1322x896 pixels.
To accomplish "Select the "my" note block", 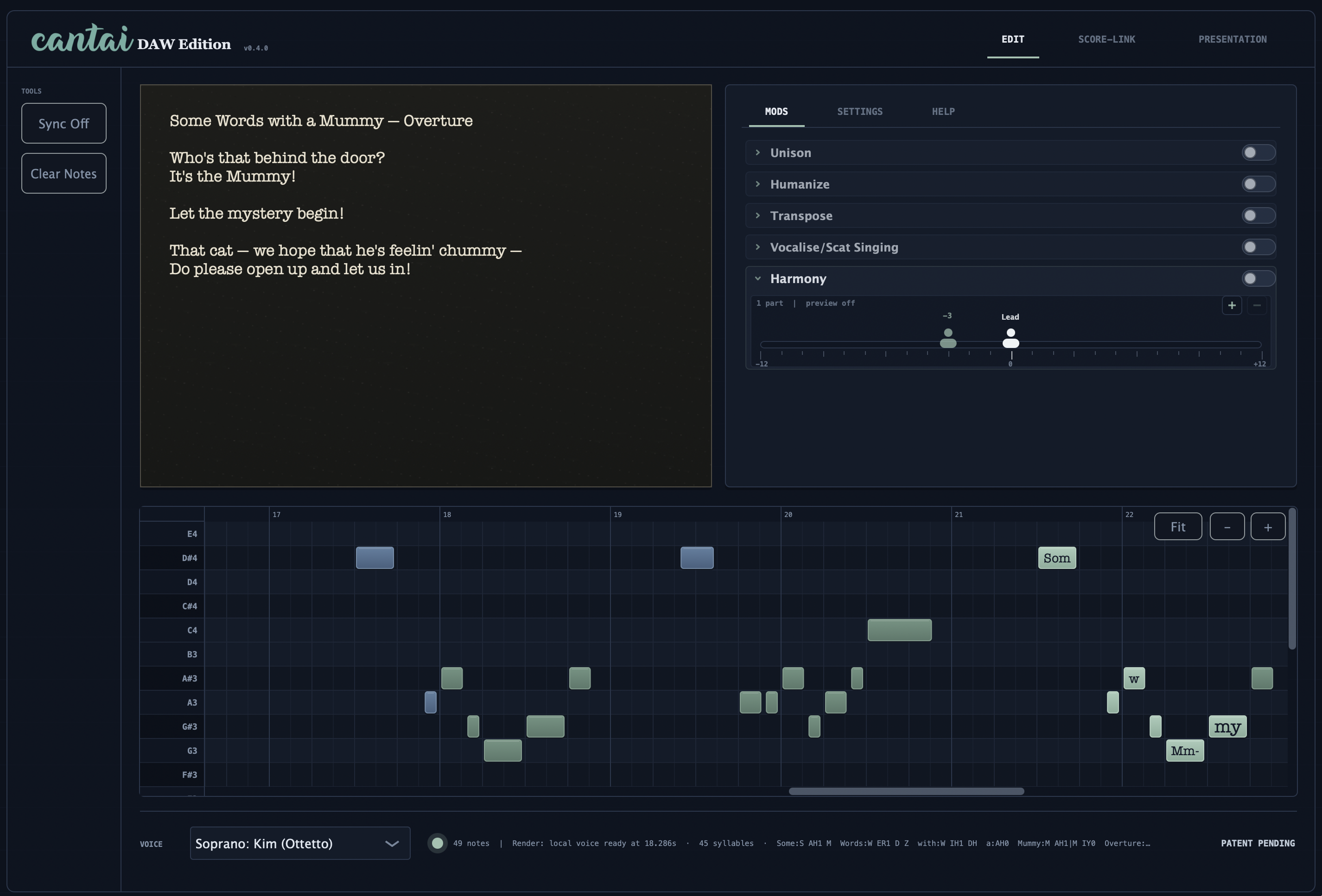I will pos(1227,726).
